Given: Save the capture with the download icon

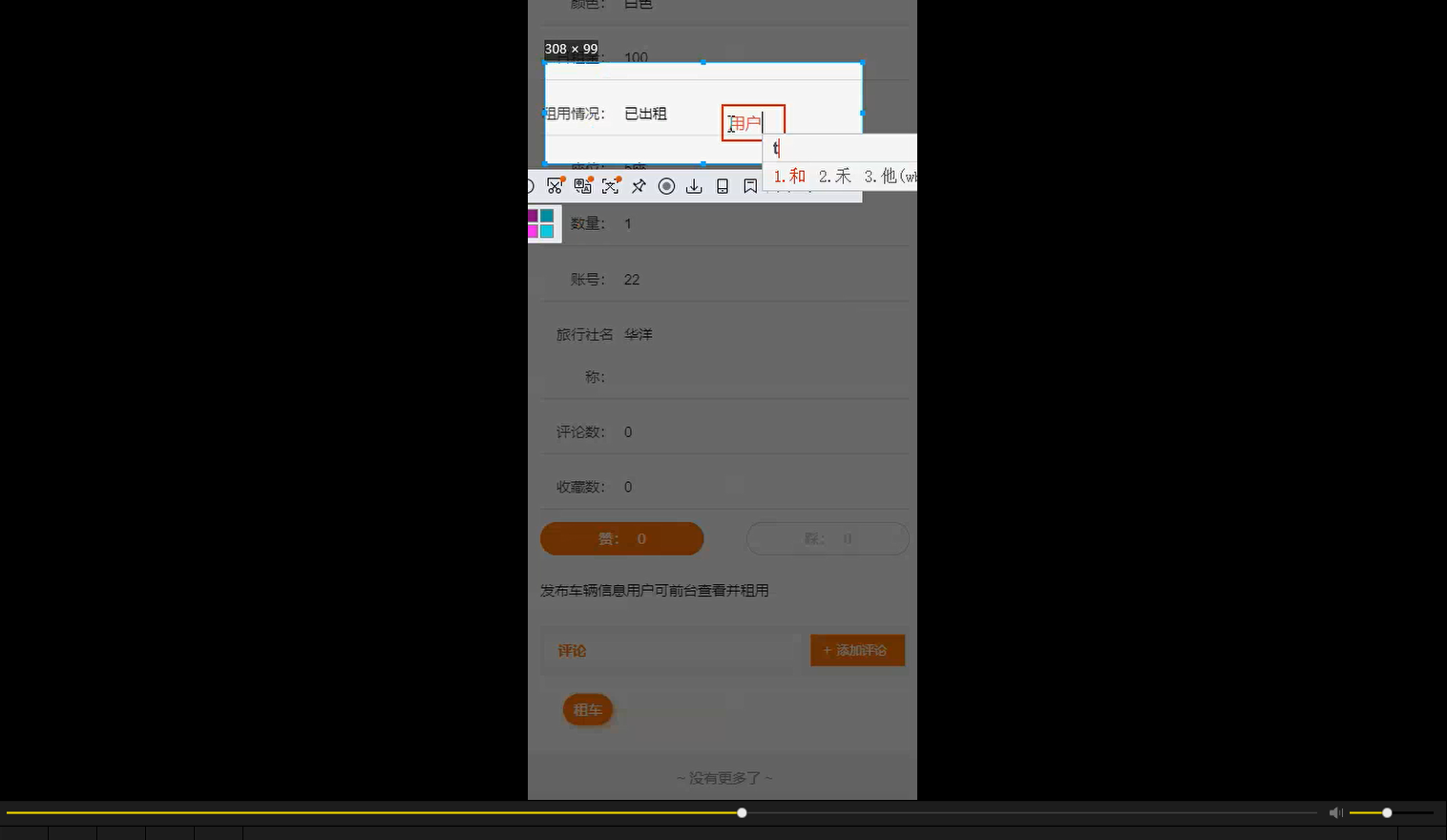Looking at the screenshot, I should point(694,186).
